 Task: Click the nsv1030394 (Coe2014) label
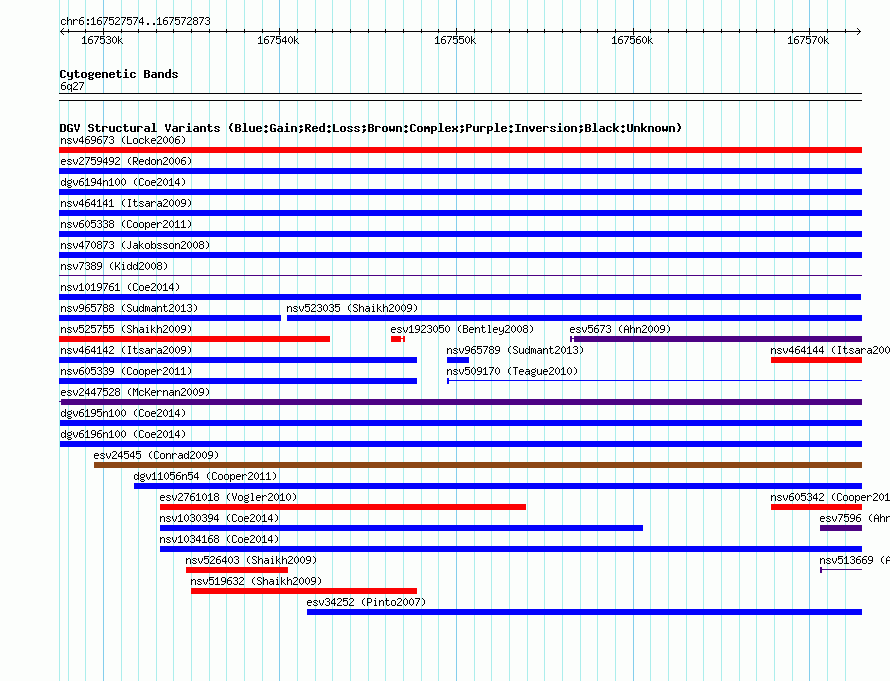[219, 518]
